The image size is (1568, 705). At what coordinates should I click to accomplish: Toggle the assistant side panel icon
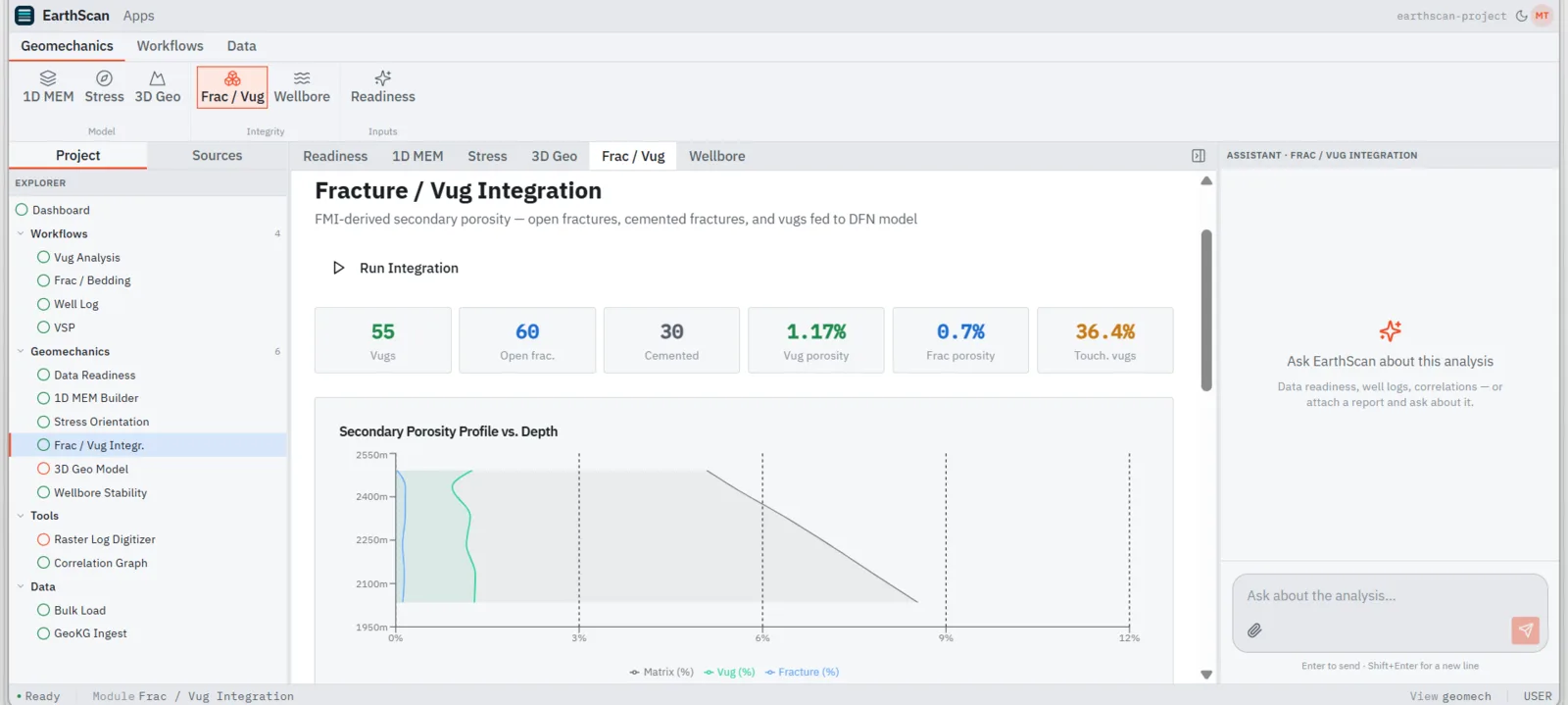(x=1199, y=156)
